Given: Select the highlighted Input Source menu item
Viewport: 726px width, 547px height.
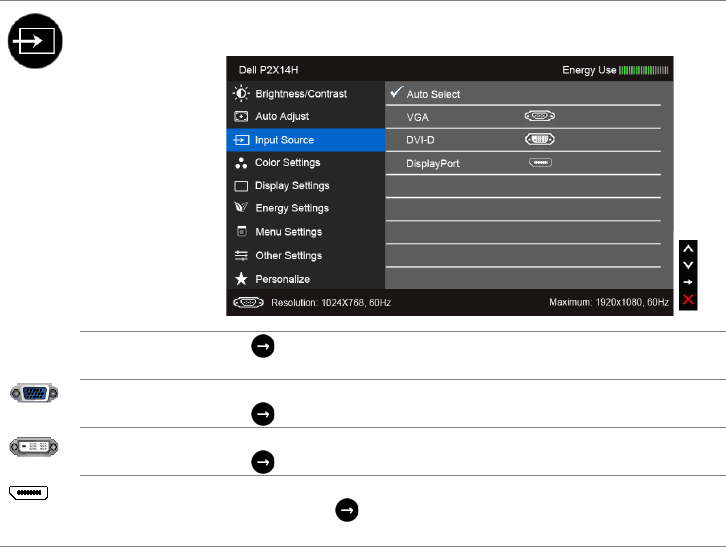Looking at the screenshot, I should click(x=306, y=140).
